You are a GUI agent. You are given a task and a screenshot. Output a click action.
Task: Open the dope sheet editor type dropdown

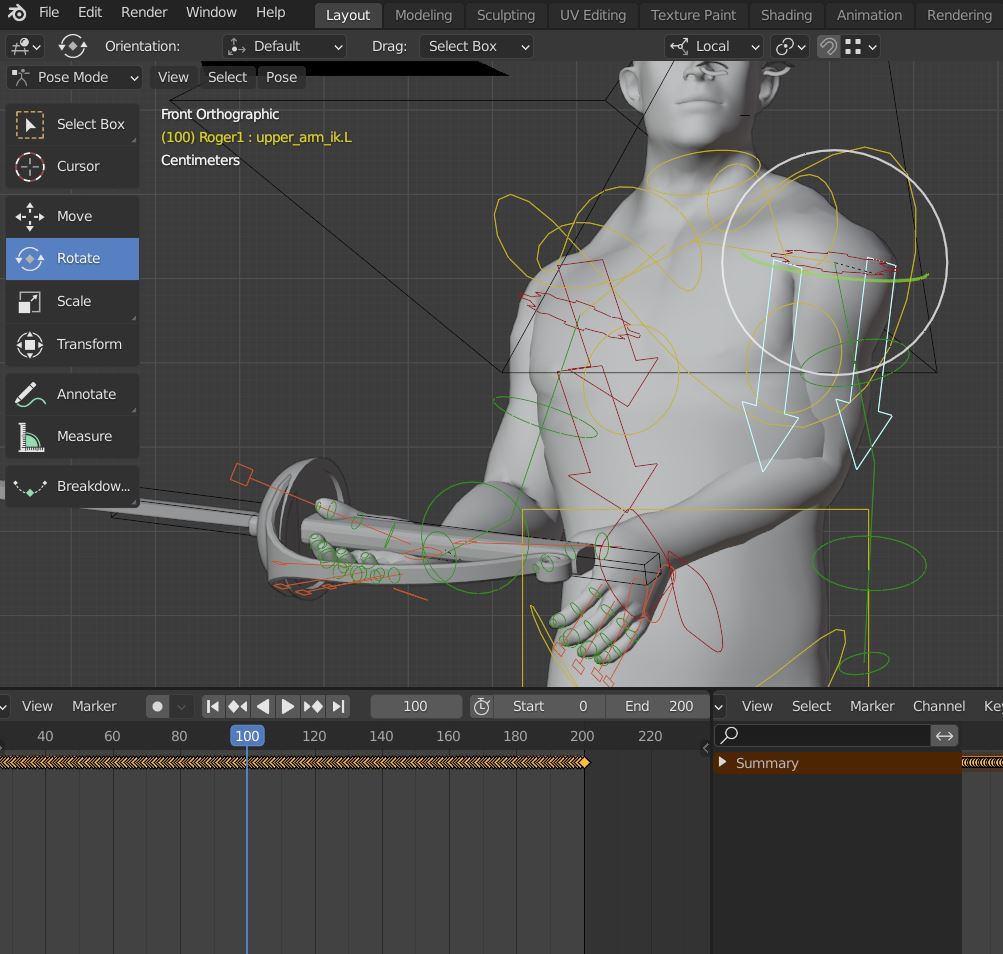[x=719, y=706]
